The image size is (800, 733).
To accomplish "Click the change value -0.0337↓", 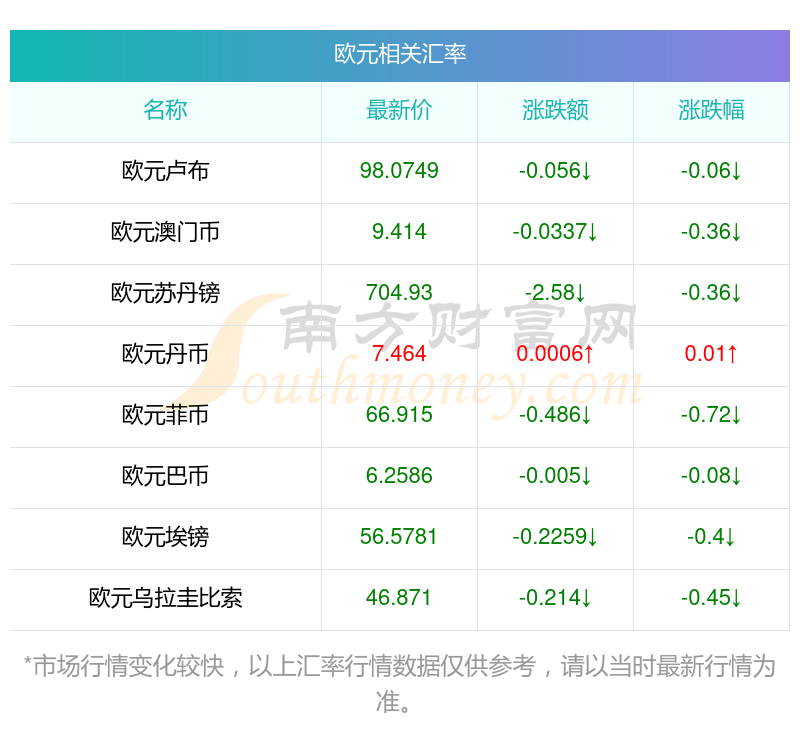I will tap(555, 232).
